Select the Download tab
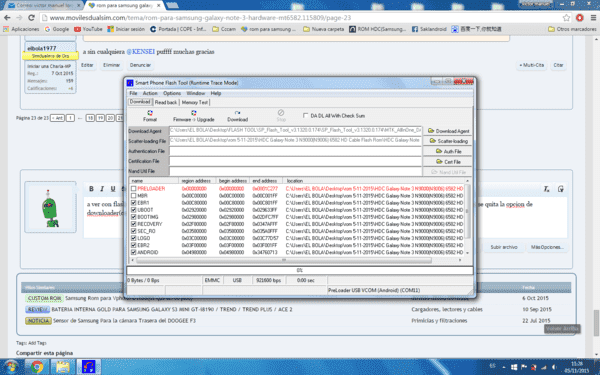600x375 pixels. 140,102
